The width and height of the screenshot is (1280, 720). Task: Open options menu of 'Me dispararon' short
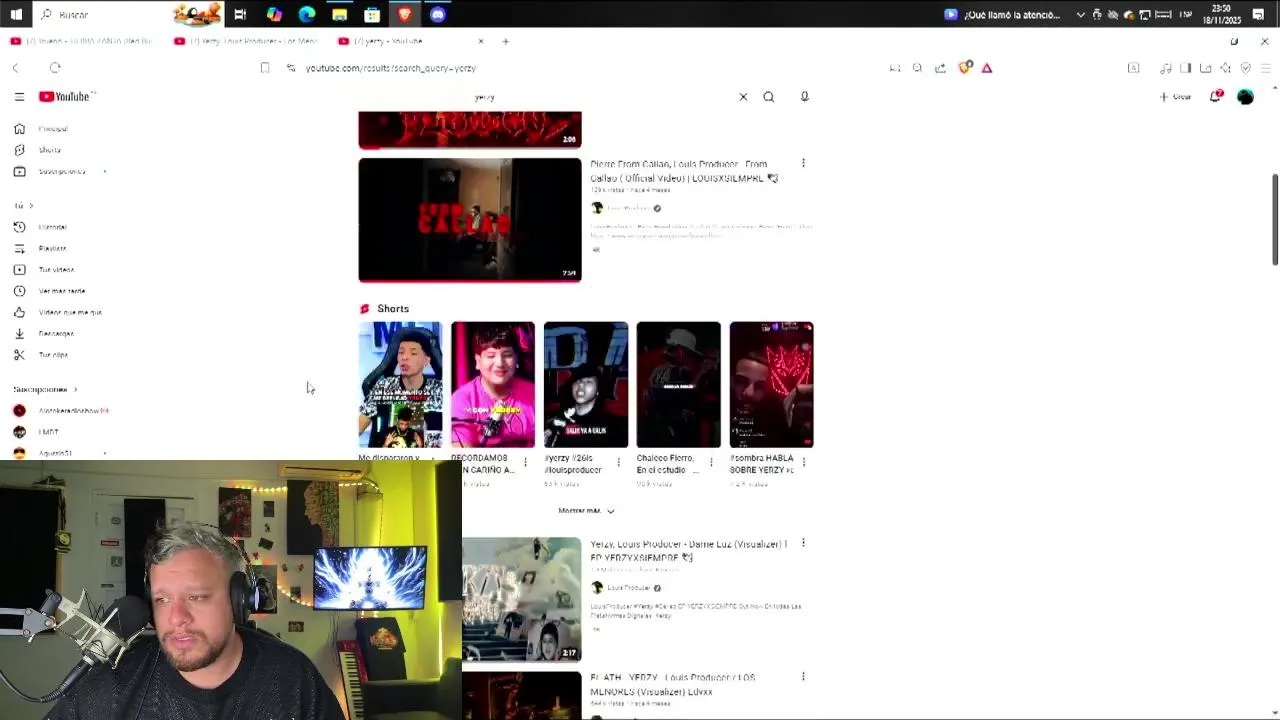tap(433, 459)
